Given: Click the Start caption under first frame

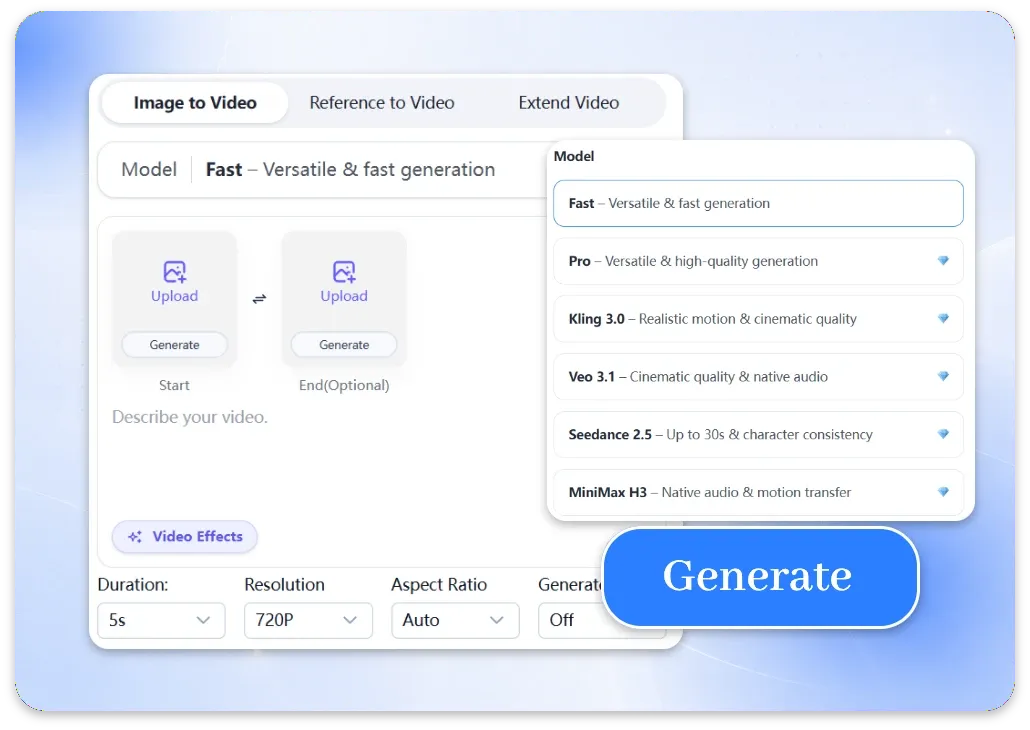Looking at the screenshot, I should point(174,386).
